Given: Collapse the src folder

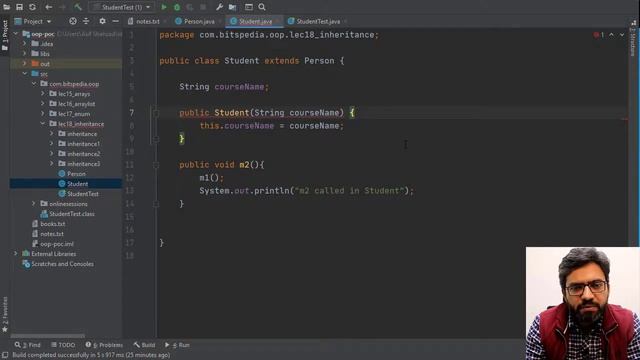Looking at the screenshot, I should pos(25,73).
